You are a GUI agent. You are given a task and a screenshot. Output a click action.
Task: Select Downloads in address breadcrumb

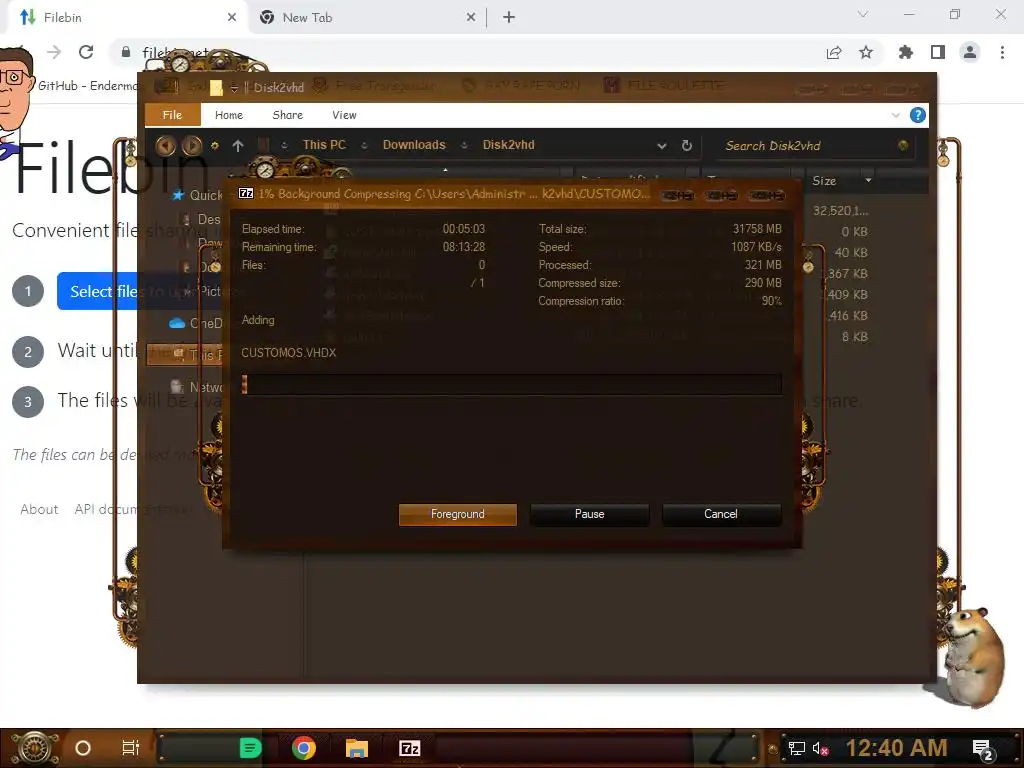414,145
